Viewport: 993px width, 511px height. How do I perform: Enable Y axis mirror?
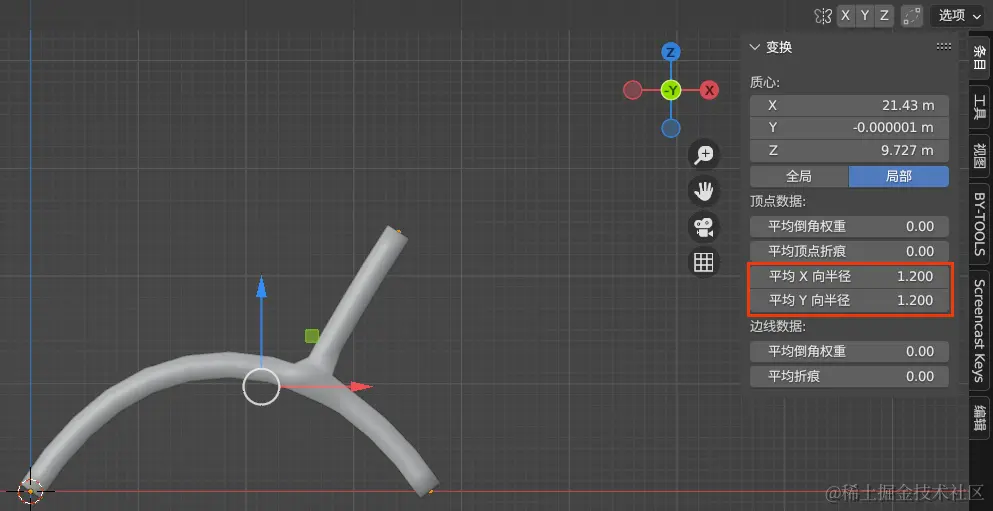tap(865, 16)
